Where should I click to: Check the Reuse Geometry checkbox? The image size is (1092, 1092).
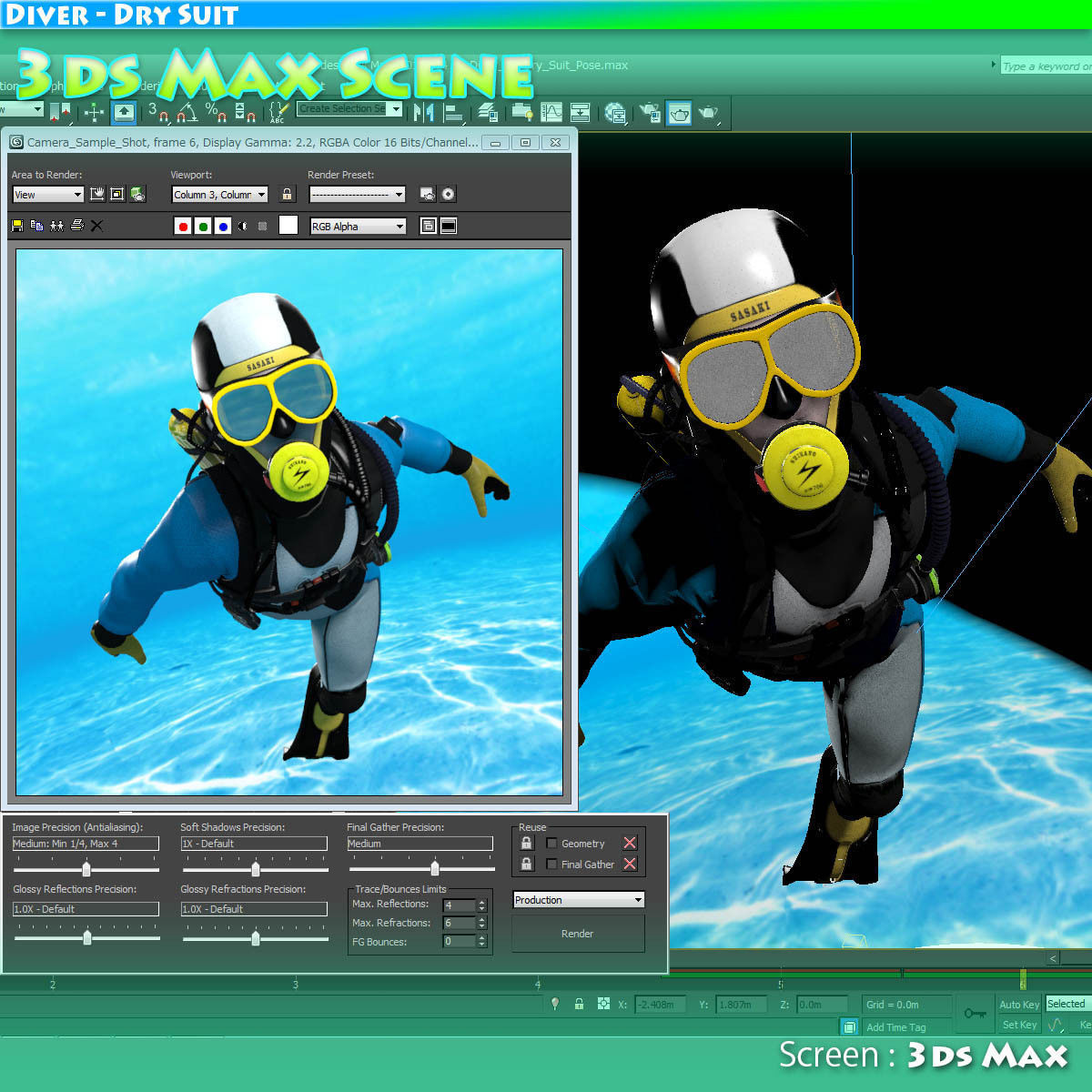pos(551,843)
